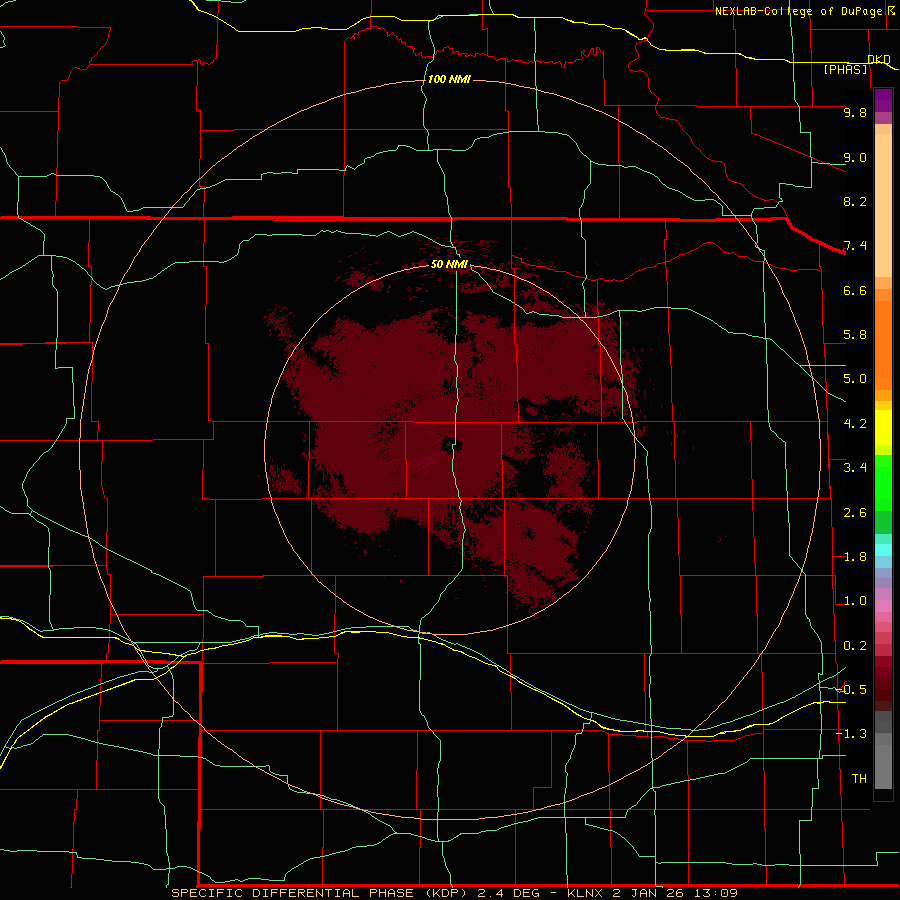The image size is (900, 900).
Task: Click the TH threshold label on the scale
Action: 859,779
